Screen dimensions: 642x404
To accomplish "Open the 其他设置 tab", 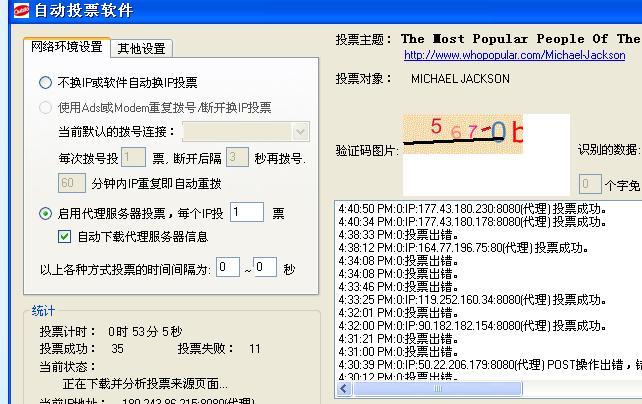I will coord(142,48).
